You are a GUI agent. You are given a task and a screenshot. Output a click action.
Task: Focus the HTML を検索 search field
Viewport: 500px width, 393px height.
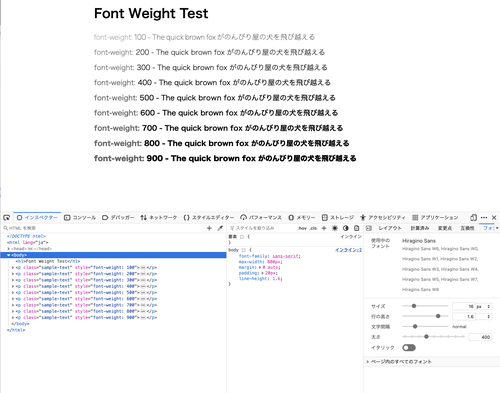[x=103, y=228]
